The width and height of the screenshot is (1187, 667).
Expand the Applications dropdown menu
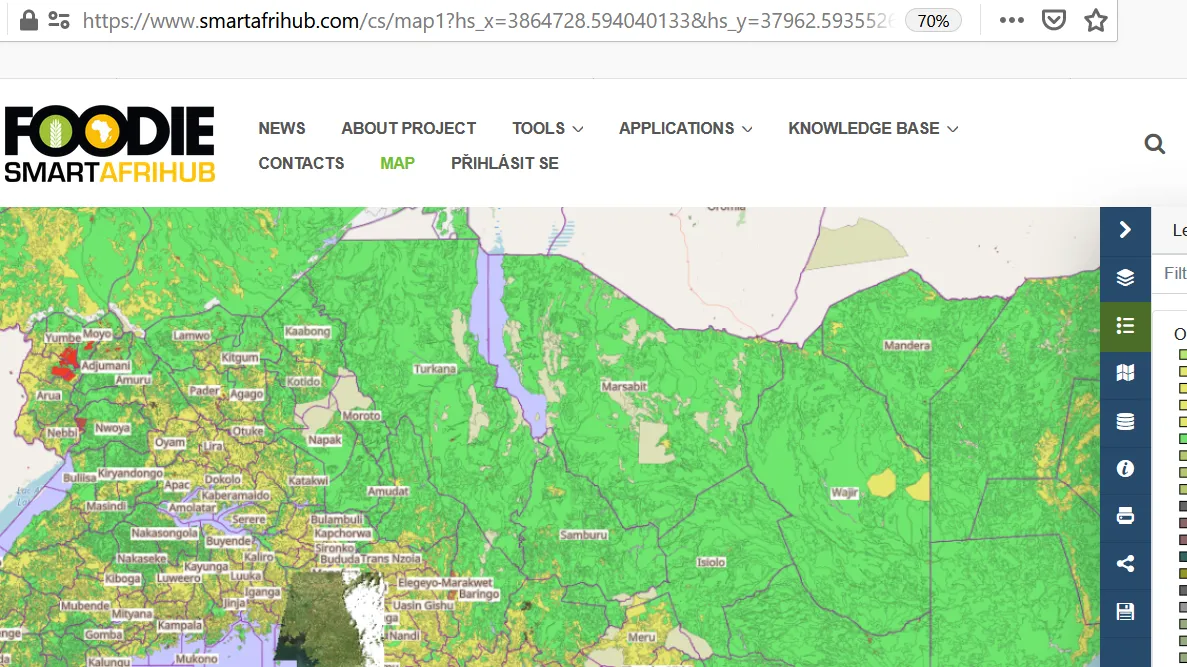686,129
